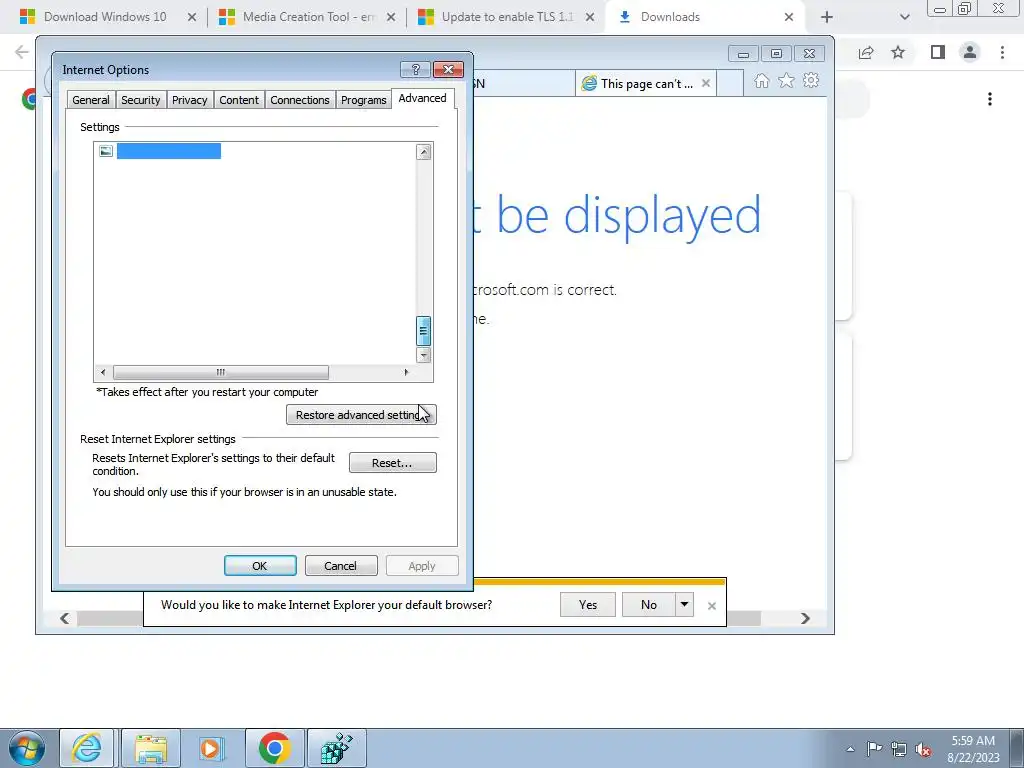1024x768 pixels.
Task: Click the Restore advanced settings button
Action: (361, 415)
